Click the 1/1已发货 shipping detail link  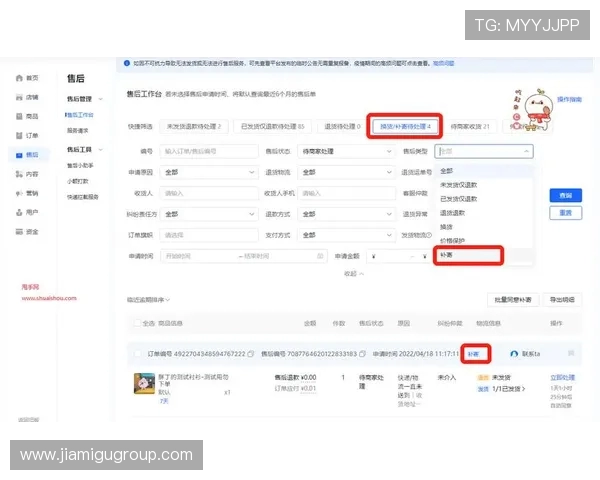(509, 389)
